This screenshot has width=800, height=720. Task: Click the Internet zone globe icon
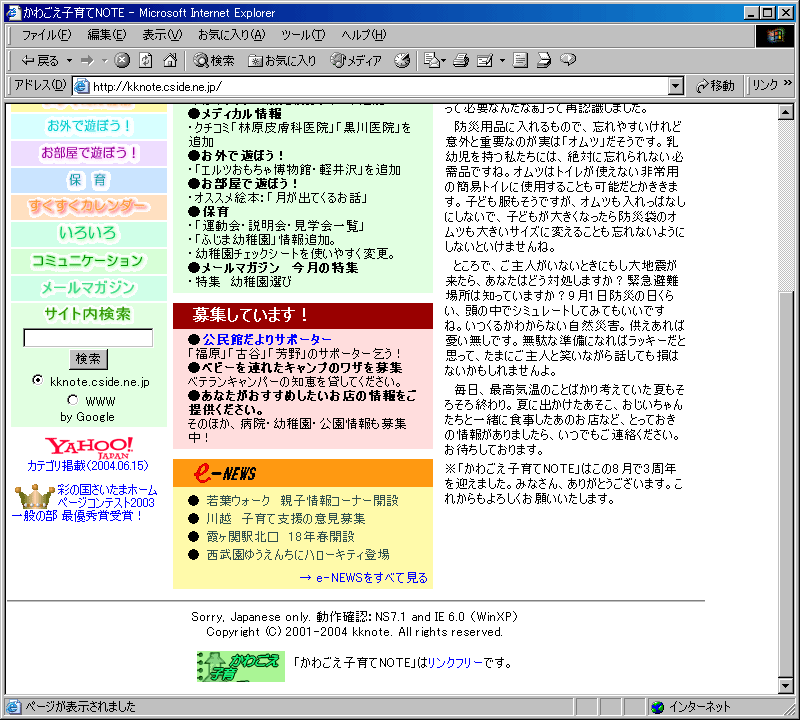tap(658, 707)
